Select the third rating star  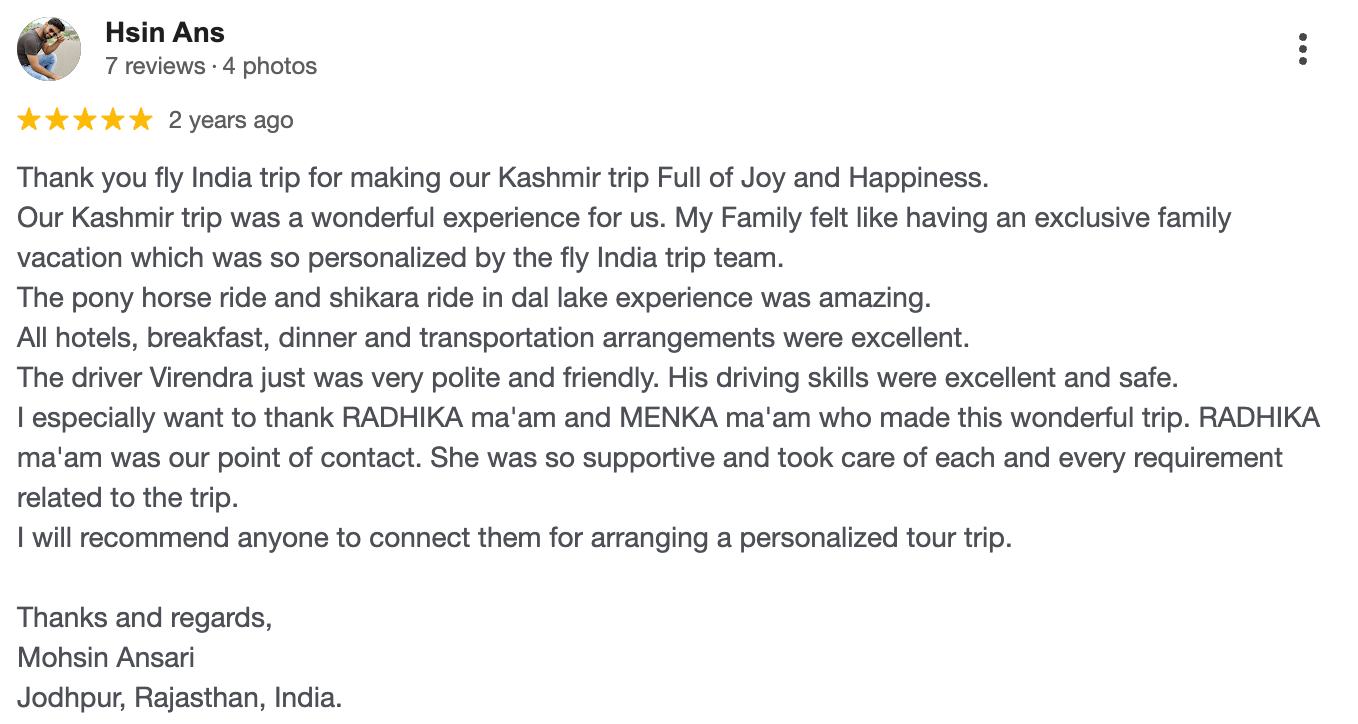85,121
